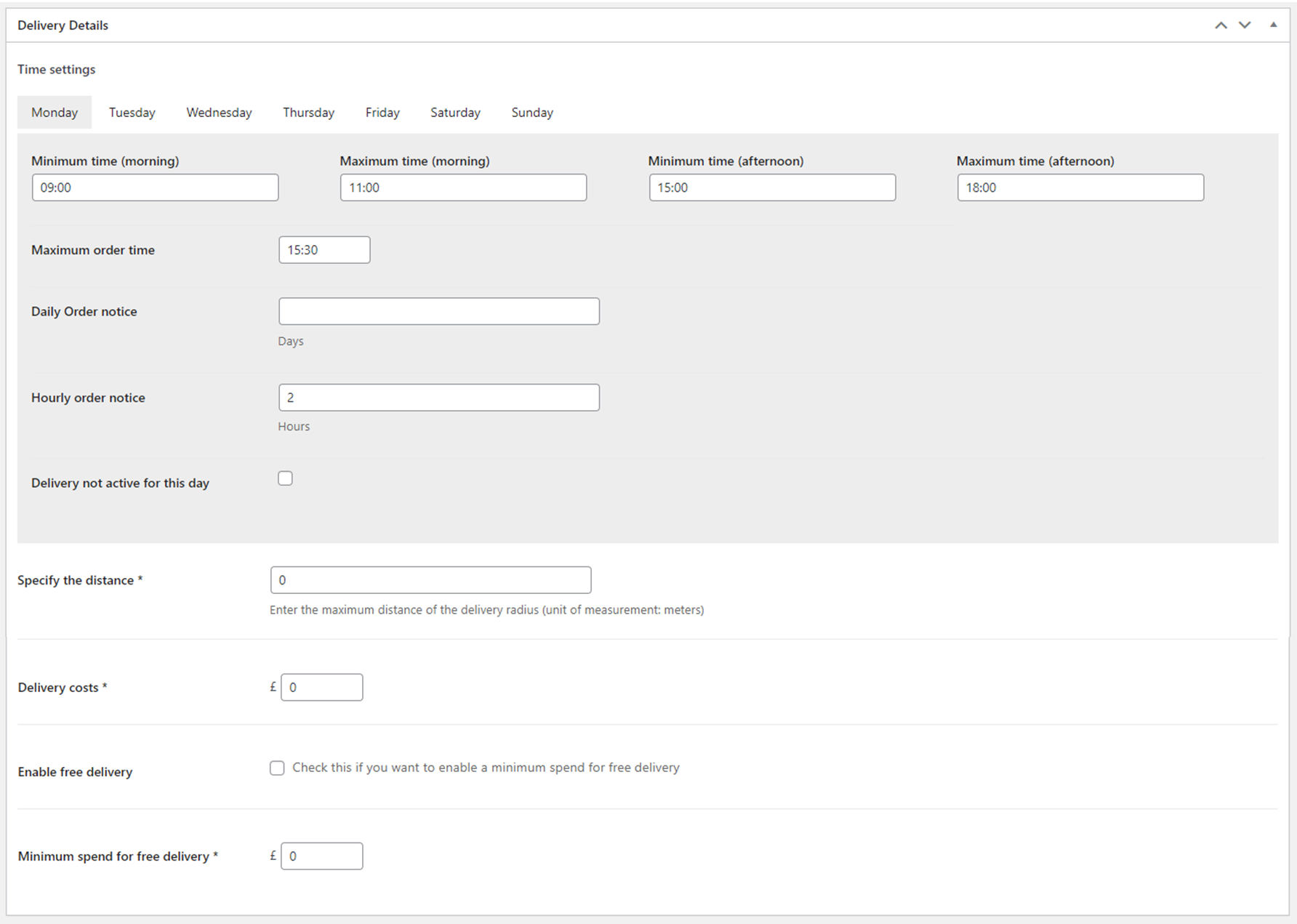Click the Maximum order time field
The height and width of the screenshot is (924, 1297).
(x=324, y=250)
